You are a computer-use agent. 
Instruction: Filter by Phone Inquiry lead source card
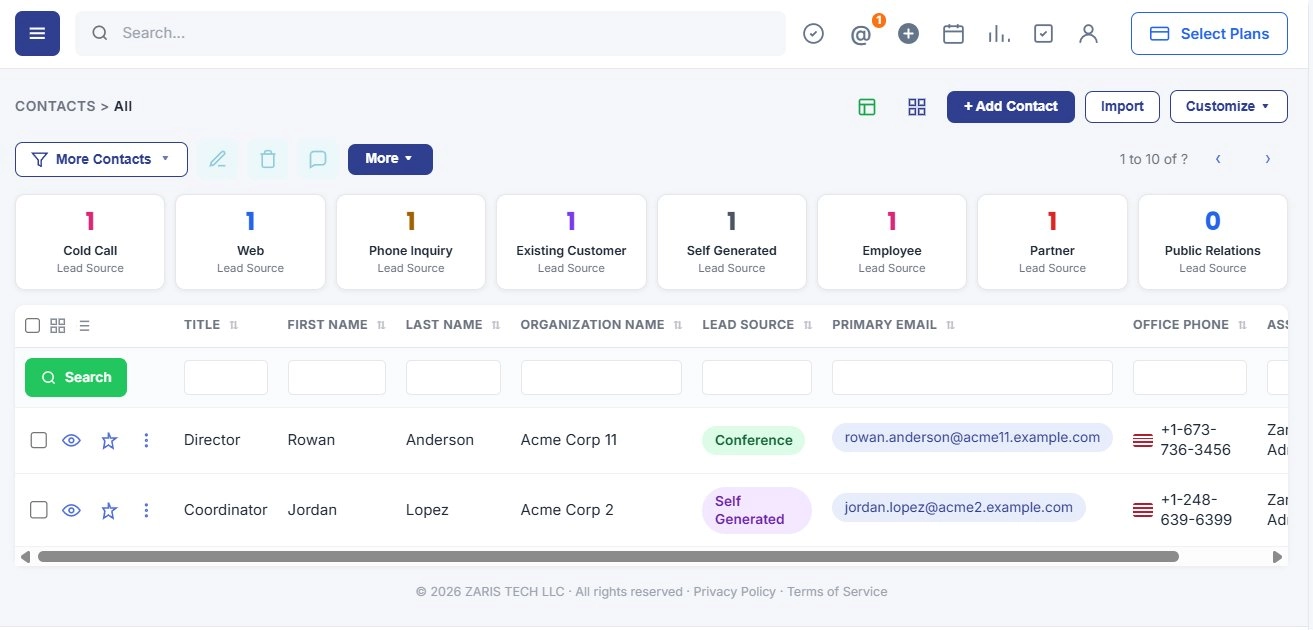click(x=411, y=242)
